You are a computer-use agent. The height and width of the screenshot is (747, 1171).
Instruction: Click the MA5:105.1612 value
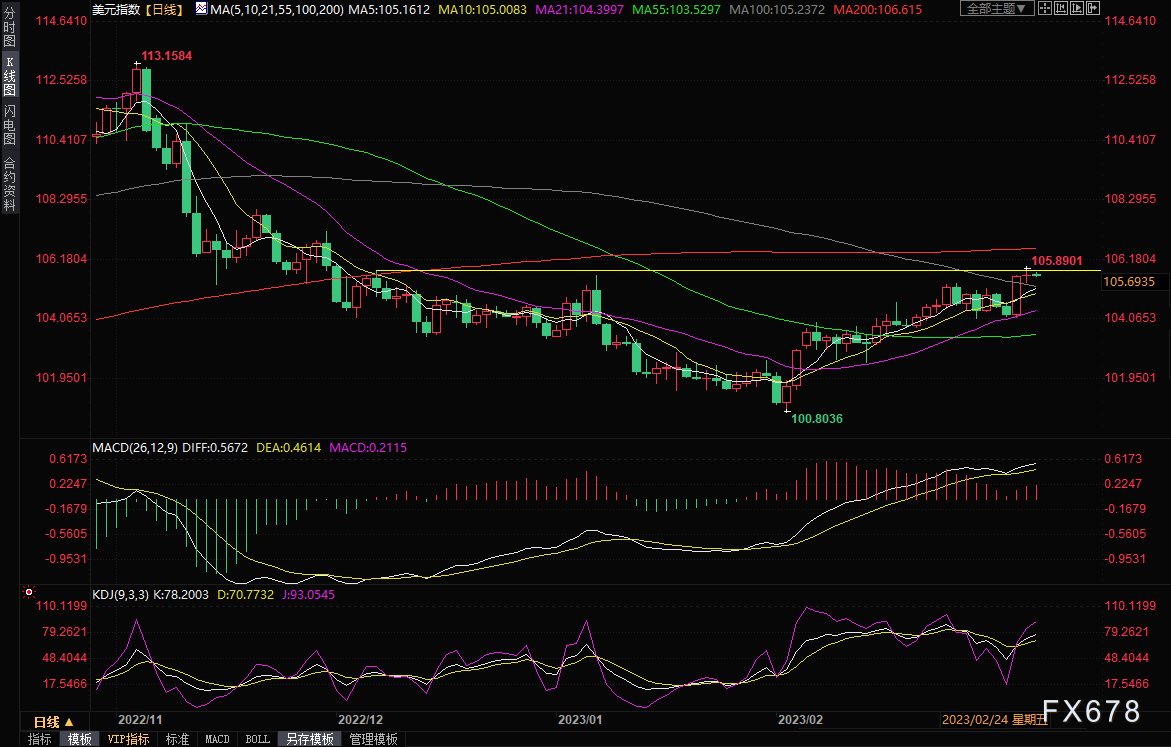[x=389, y=10]
